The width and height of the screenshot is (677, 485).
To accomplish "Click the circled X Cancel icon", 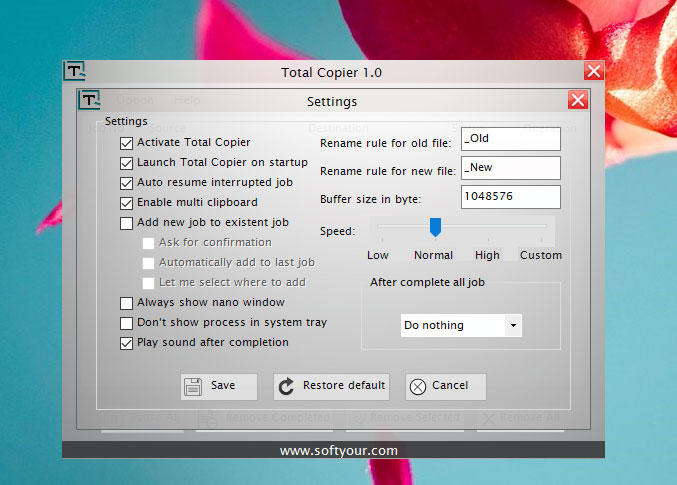I will point(418,386).
